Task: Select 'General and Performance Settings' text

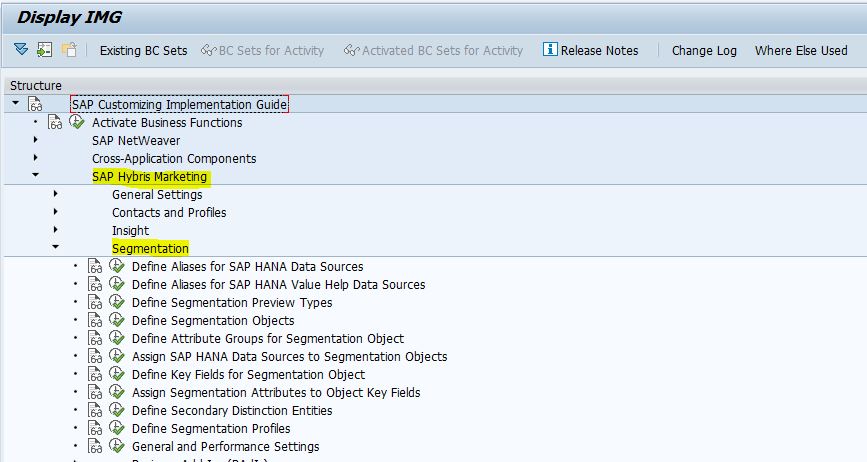Action: pyautogui.click(x=226, y=447)
